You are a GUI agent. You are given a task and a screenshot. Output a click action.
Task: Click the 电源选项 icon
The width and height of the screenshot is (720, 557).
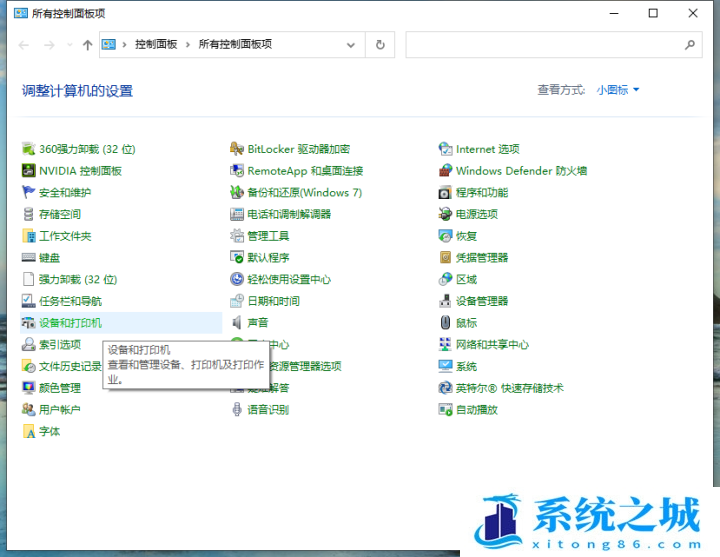click(x=445, y=214)
